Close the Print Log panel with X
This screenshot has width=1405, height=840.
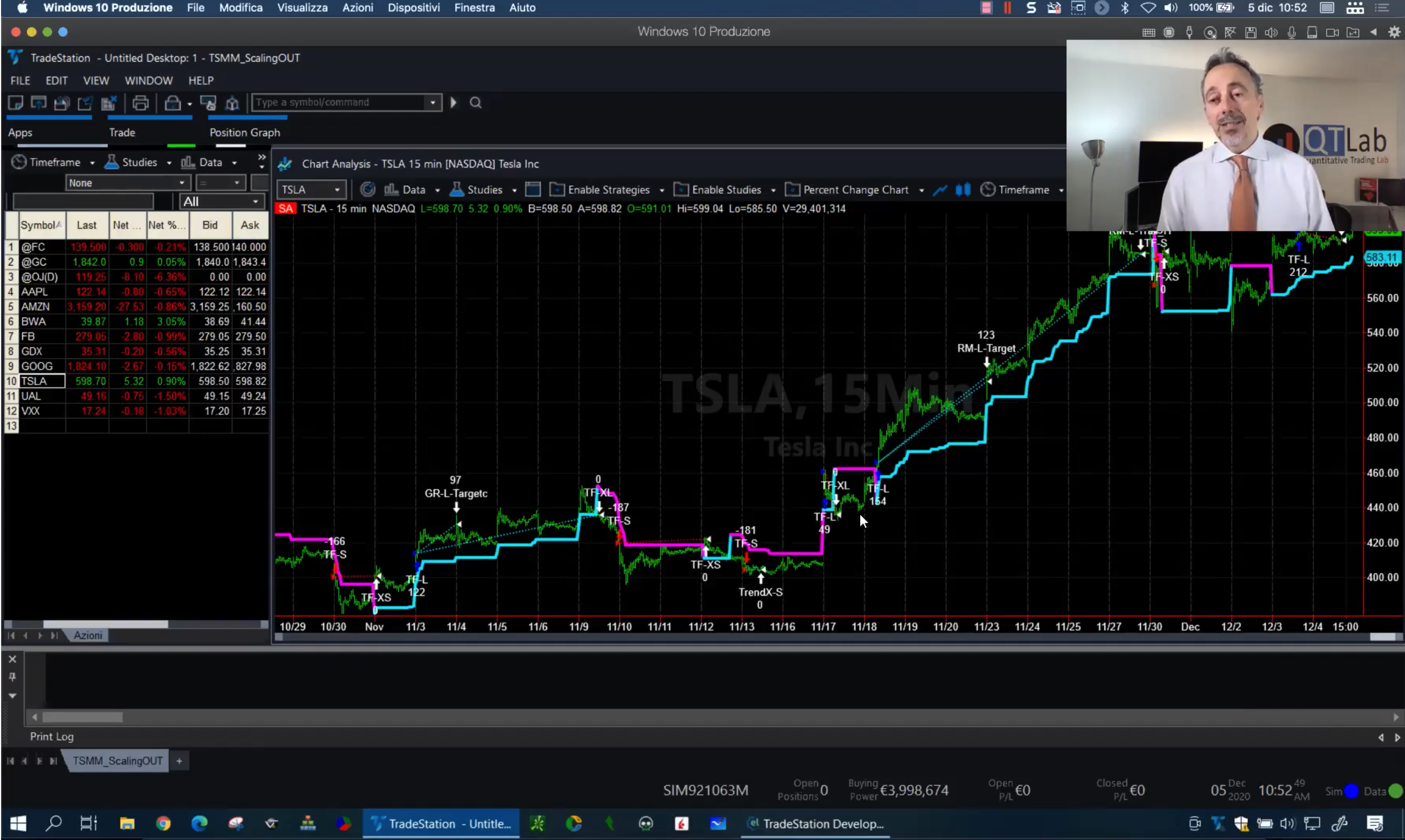click(13, 659)
